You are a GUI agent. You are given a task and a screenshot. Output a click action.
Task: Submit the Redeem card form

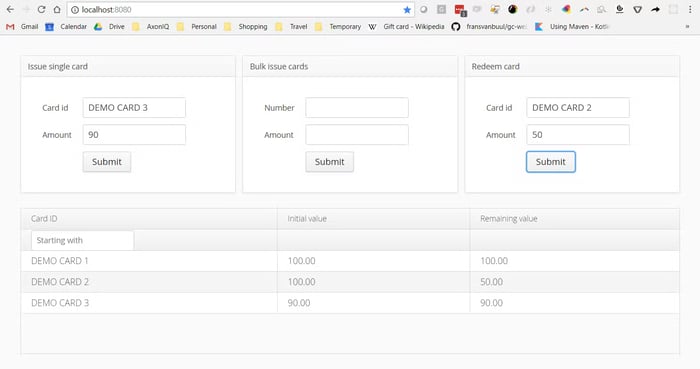coord(551,162)
